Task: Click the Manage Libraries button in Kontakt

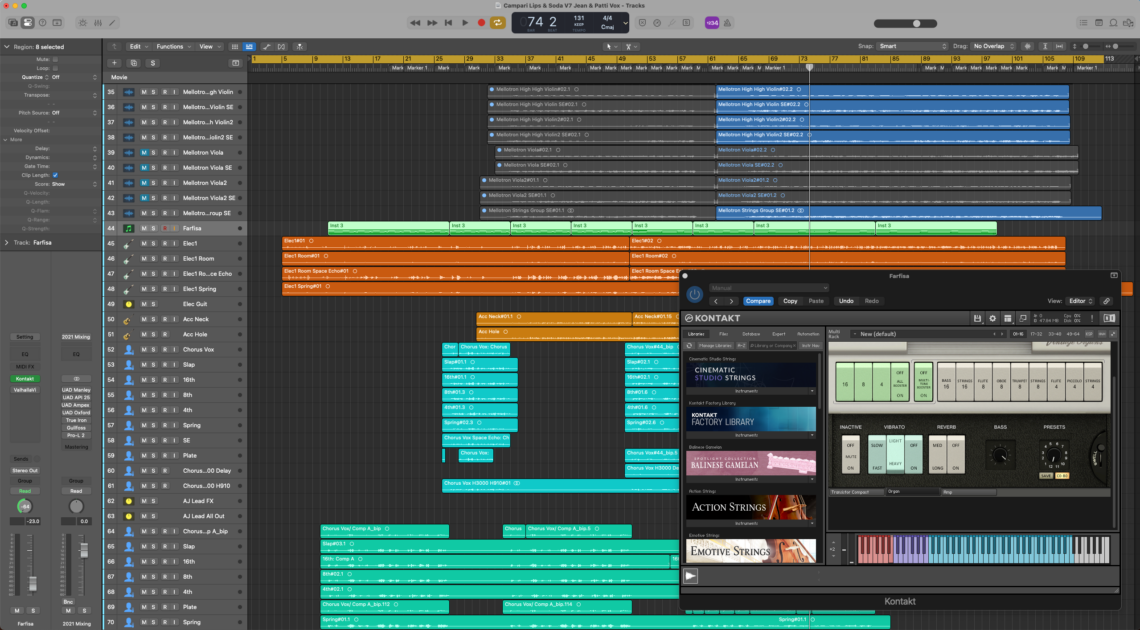Action: pos(718,345)
